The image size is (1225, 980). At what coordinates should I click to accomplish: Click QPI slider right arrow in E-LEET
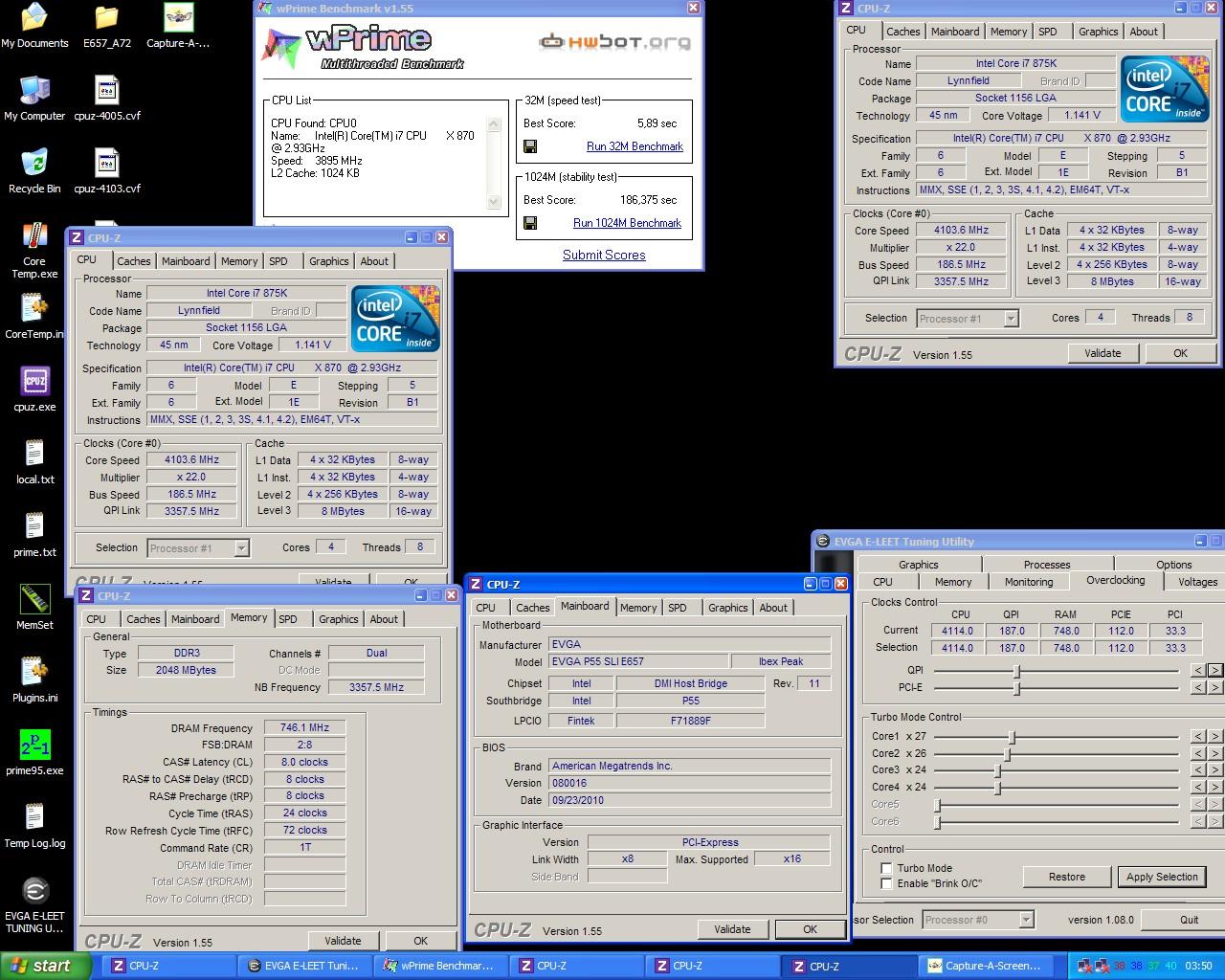tap(1215, 670)
